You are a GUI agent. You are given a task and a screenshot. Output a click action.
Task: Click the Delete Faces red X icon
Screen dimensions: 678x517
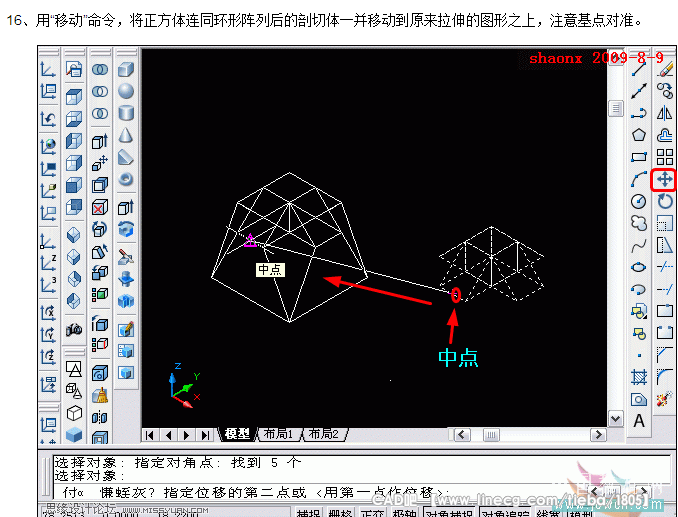click(100, 207)
